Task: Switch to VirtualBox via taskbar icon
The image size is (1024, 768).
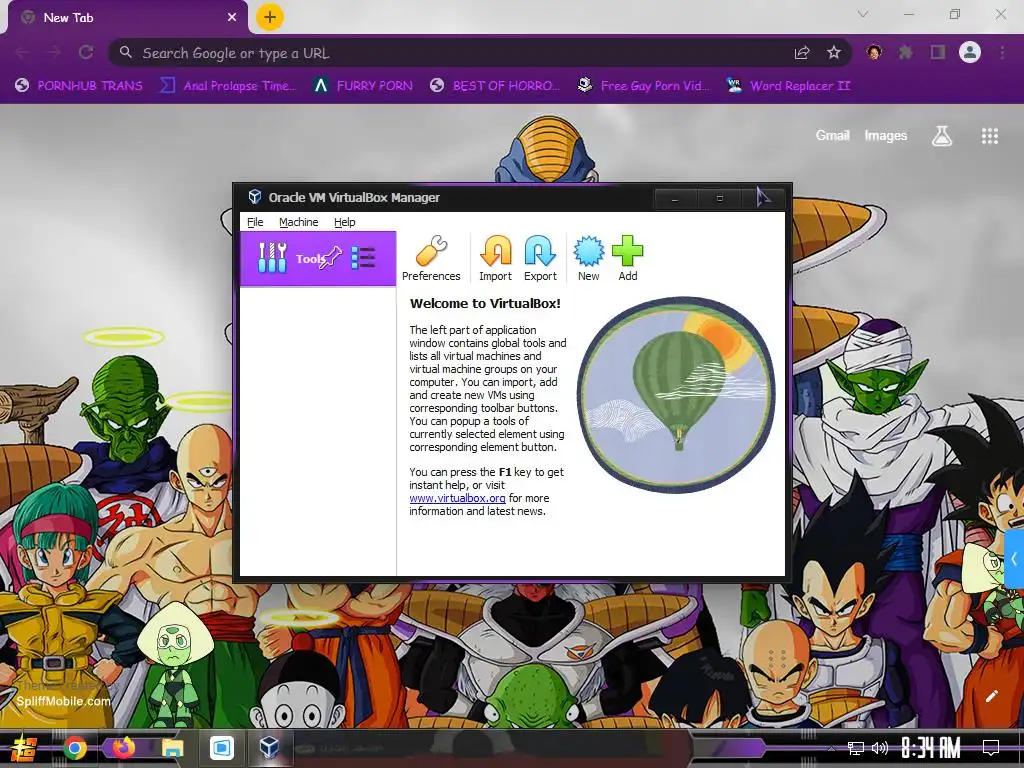Action: pyautogui.click(x=269, y=748)
